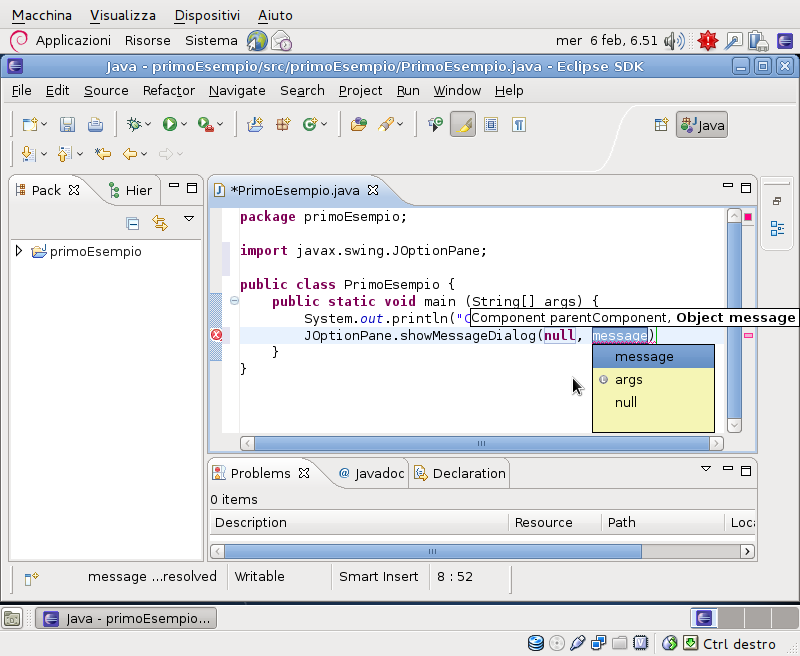The width and height of the screenshot is (800, 656).
Task: Click the New file wizard icon
Action: 30,124
